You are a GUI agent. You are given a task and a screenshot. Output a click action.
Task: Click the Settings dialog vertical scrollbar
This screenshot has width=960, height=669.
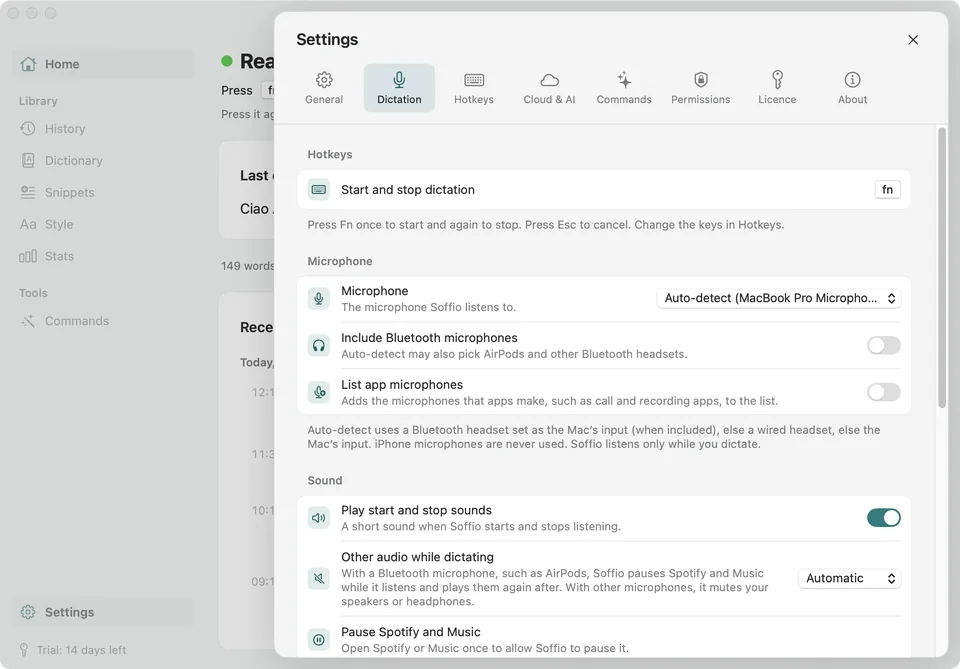click(x=942, y=267)
